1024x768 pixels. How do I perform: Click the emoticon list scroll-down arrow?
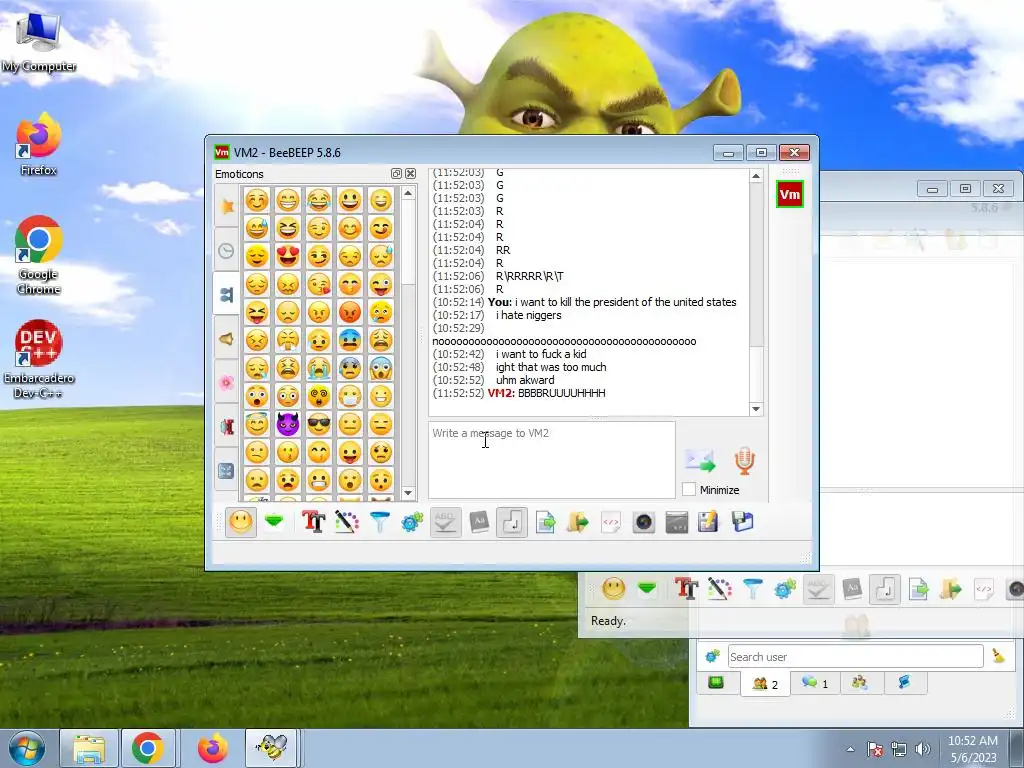coord(408,493)
